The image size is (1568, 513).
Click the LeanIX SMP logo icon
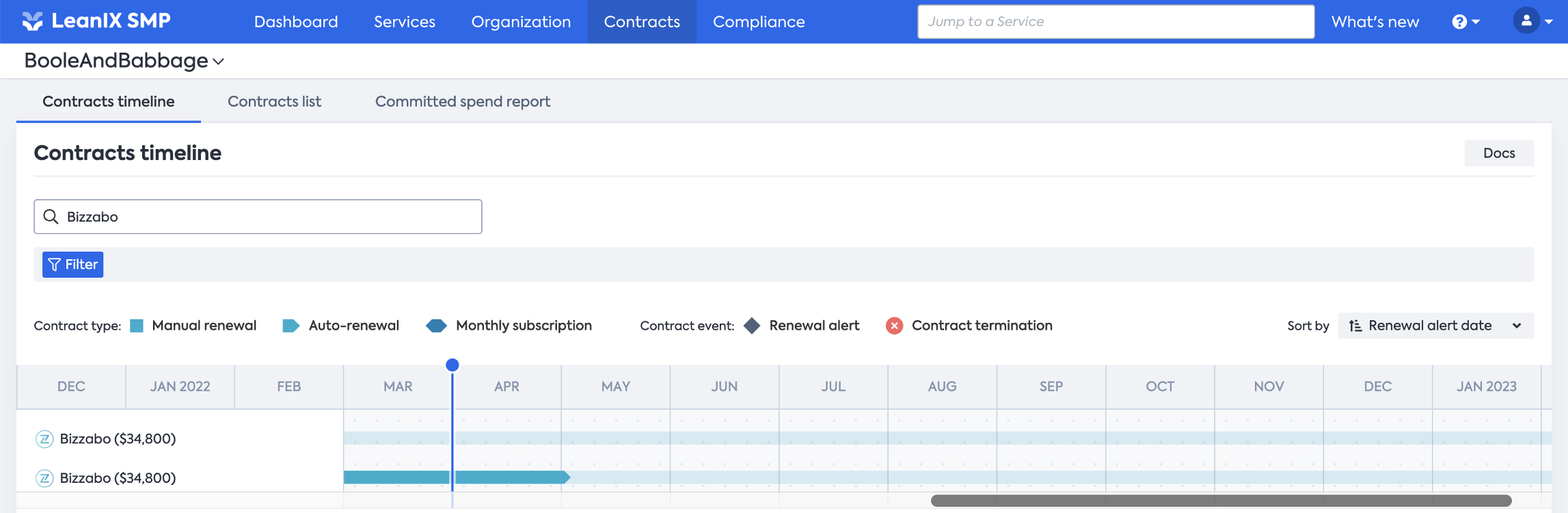[32, 21]
